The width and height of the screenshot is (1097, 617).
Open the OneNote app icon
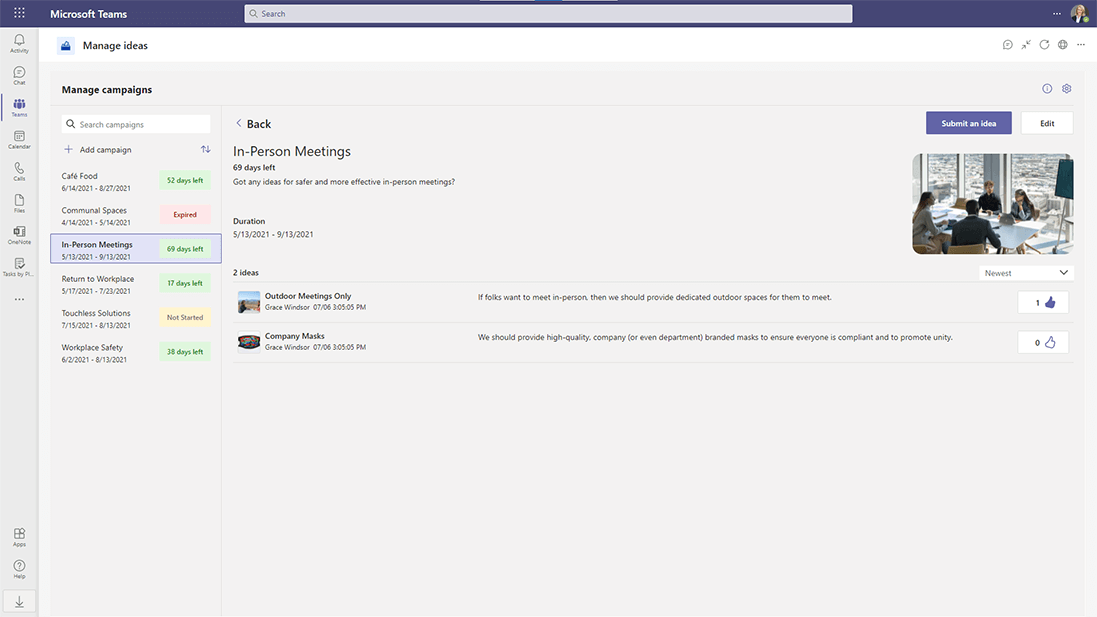tap(19, 234)
